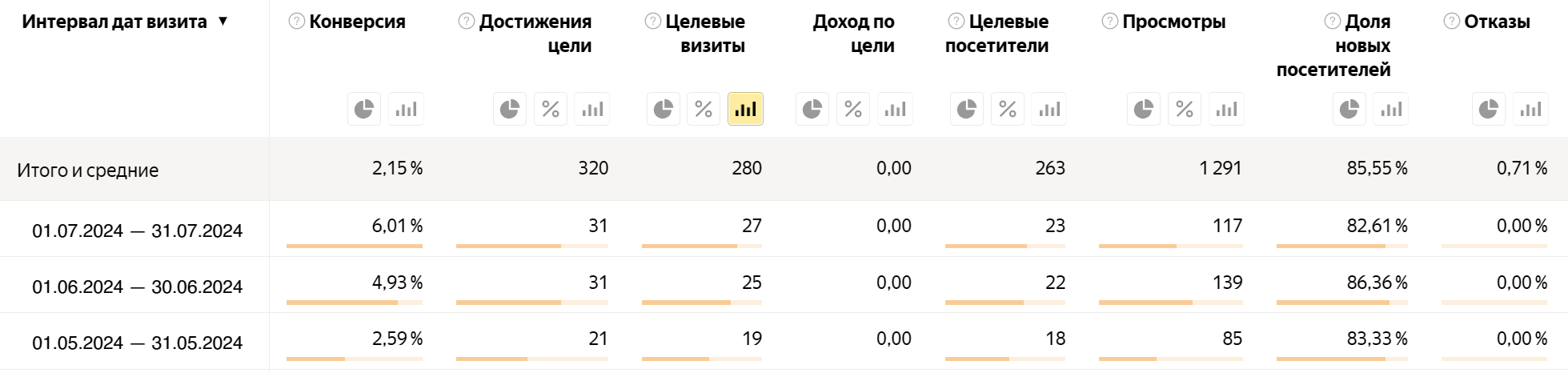Click bar chart icon under Доля новых посетителей
Image resolution: width=1568 pixels, height=373 pixels.
coord(1391,110)
